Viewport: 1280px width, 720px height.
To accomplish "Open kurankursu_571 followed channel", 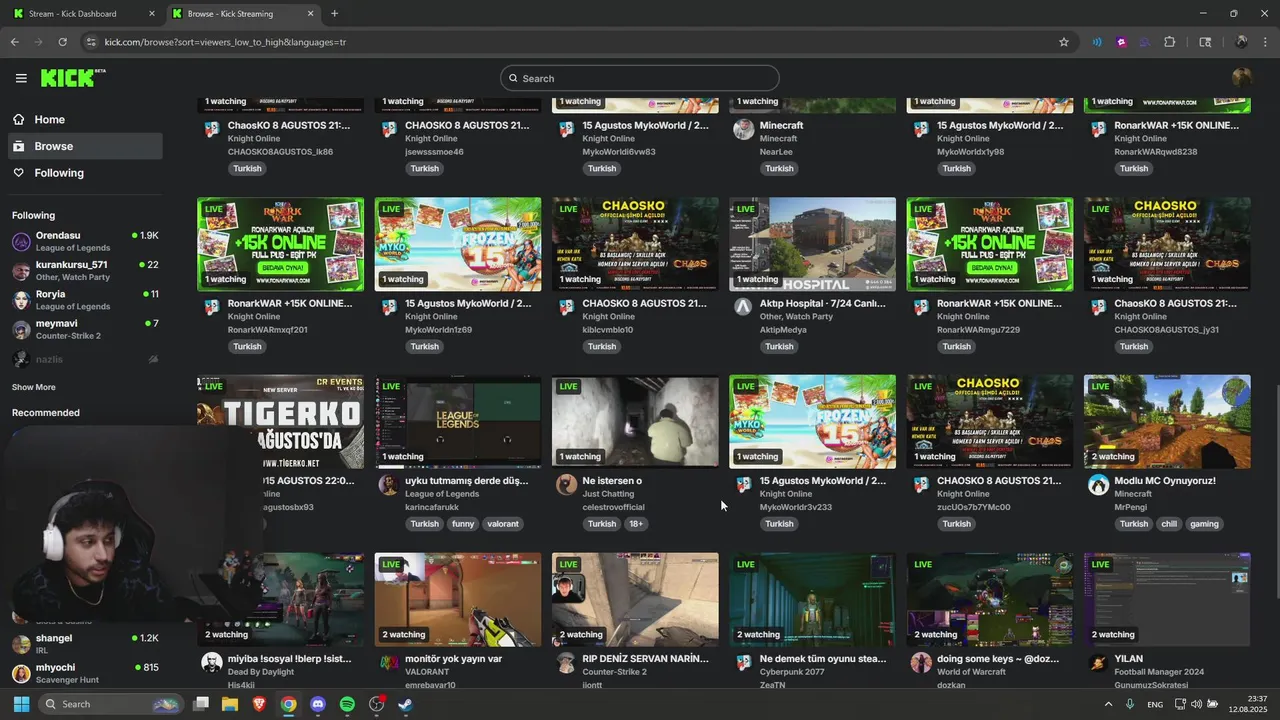I will 85,270.
